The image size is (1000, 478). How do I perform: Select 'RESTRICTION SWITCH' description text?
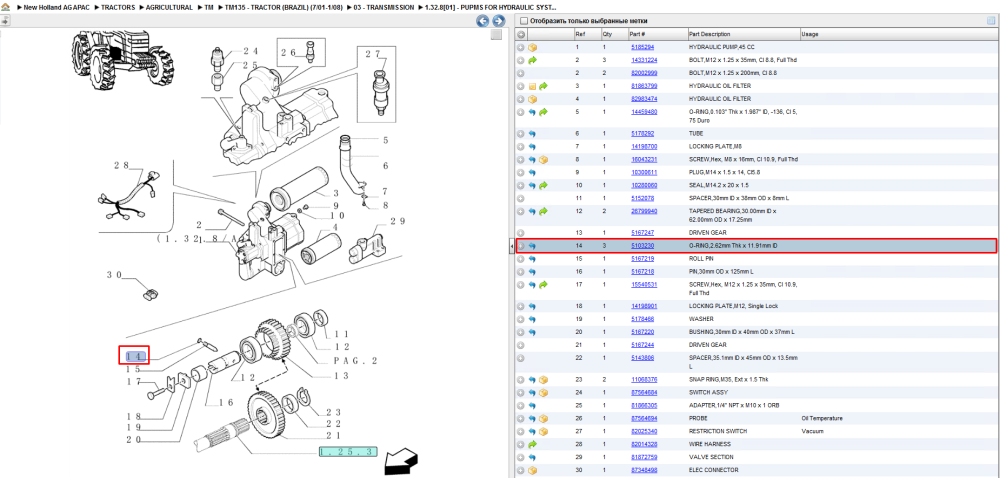coord(718,431)
